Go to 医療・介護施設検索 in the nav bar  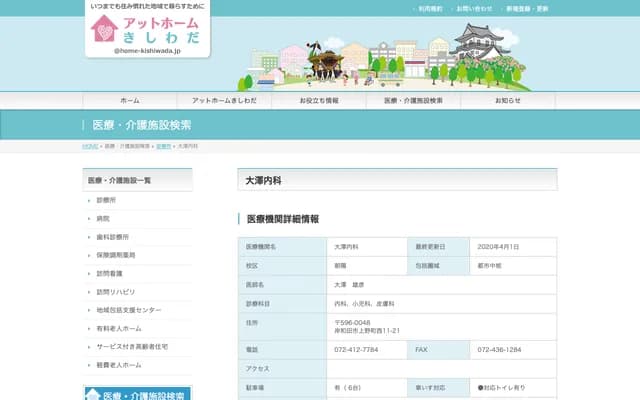pyautogui.click(x=413, y=101)
